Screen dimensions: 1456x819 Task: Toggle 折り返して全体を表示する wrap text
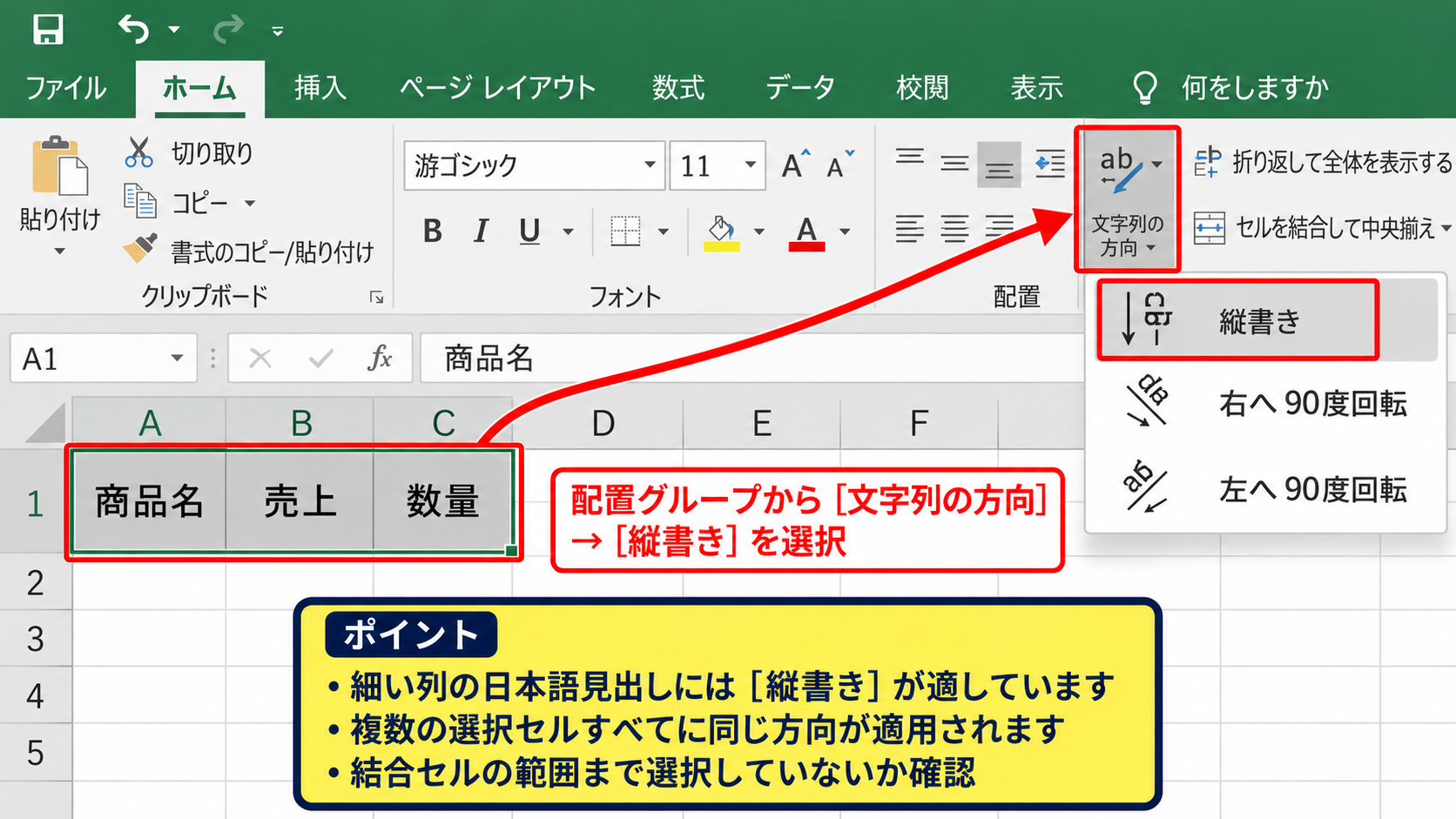point(1323,163)
